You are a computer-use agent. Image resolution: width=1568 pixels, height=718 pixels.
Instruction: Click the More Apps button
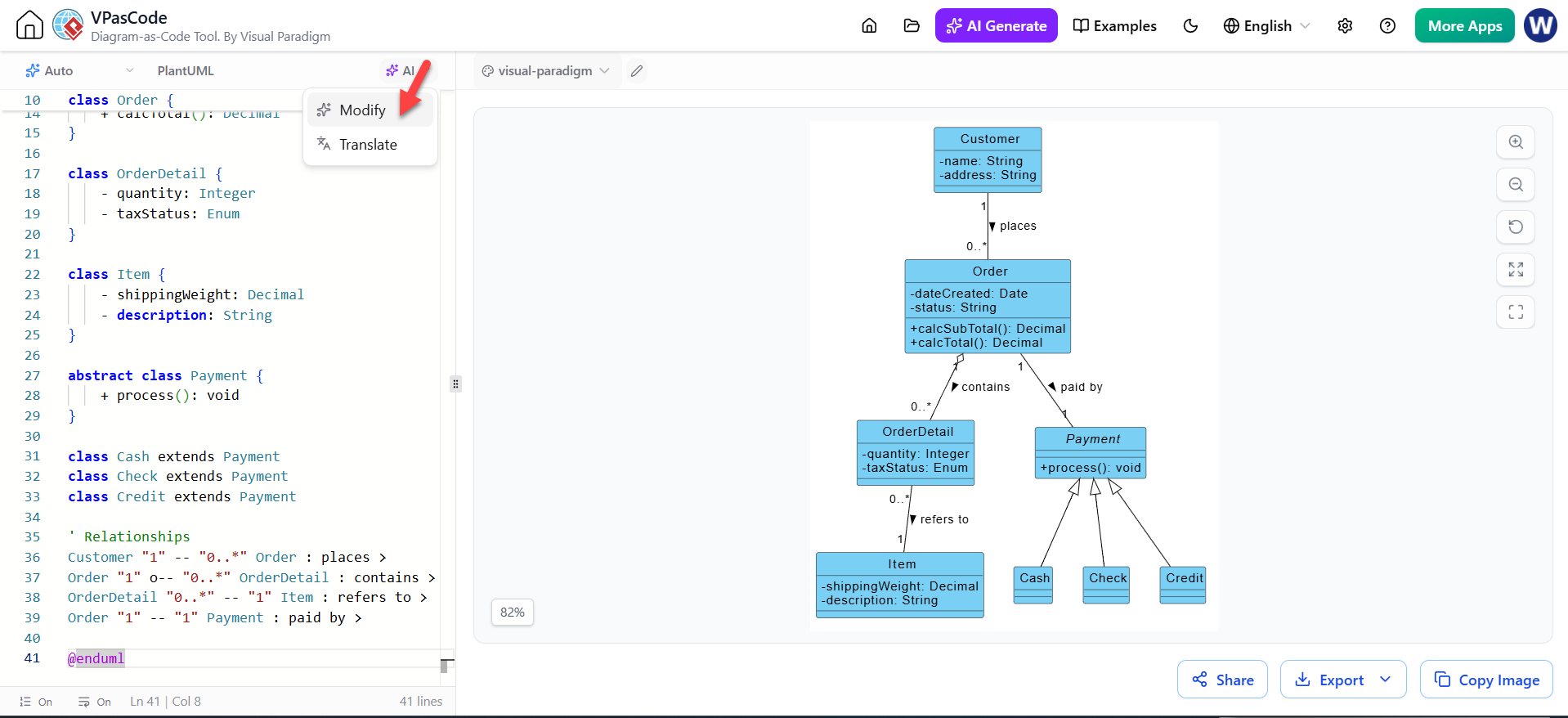pos(1464,25)
